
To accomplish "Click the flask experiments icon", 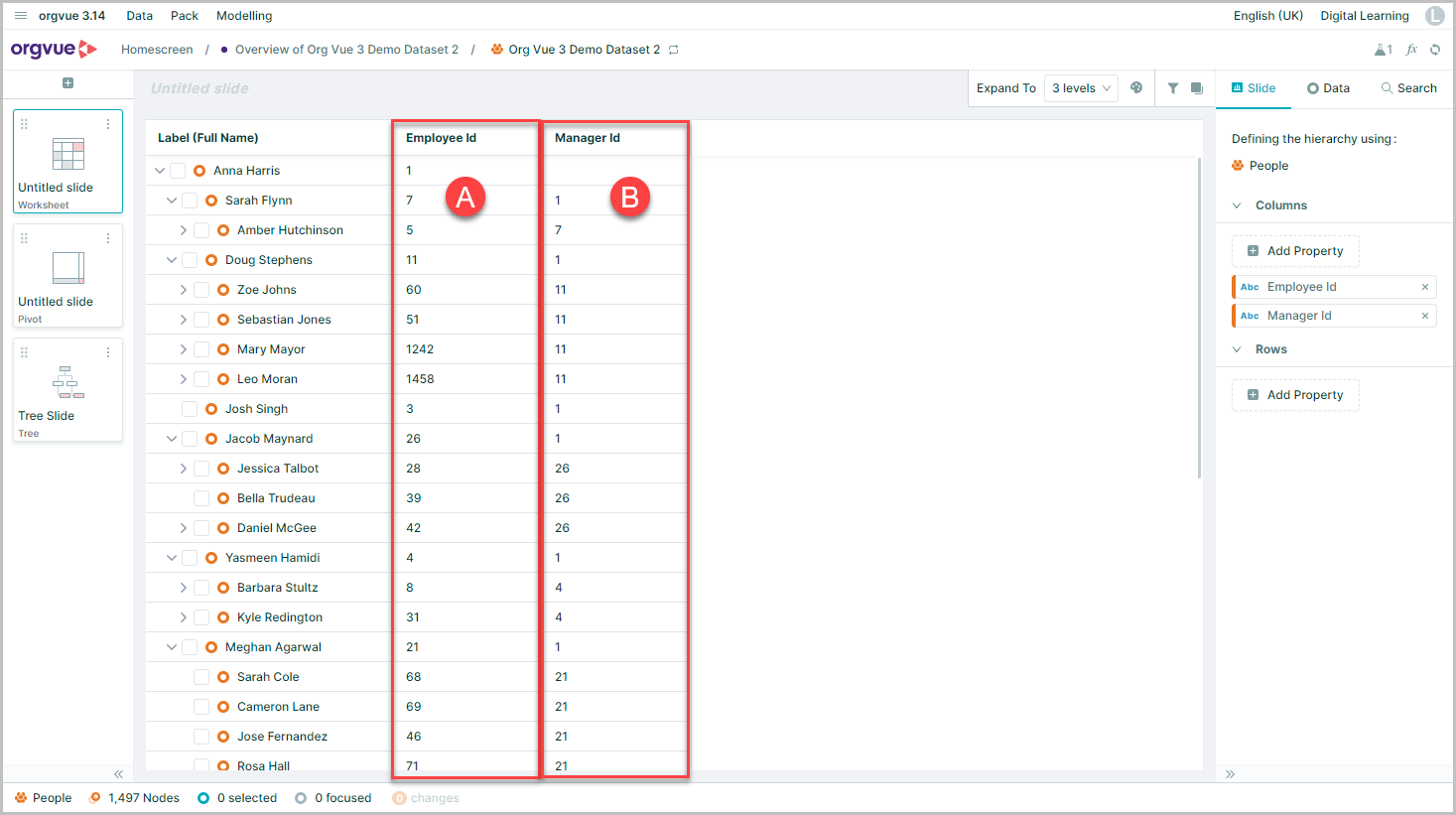I will click(1383, 50).
